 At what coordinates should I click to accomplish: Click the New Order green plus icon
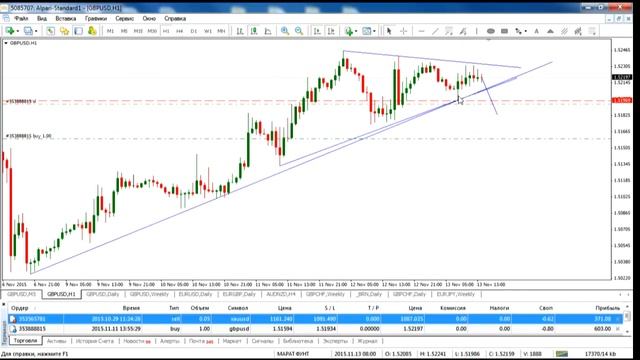coord(9,31)
